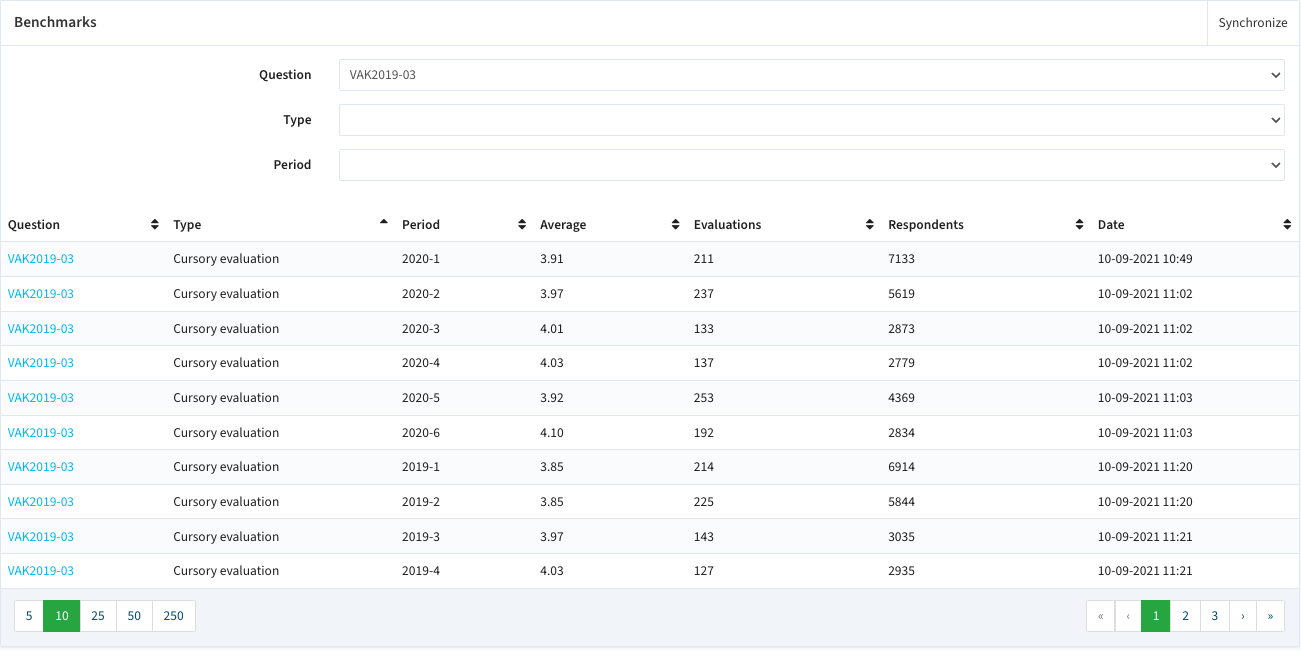1301x651 pixels.
Task: Show 250 rows per page
Action: click(174, 616)
